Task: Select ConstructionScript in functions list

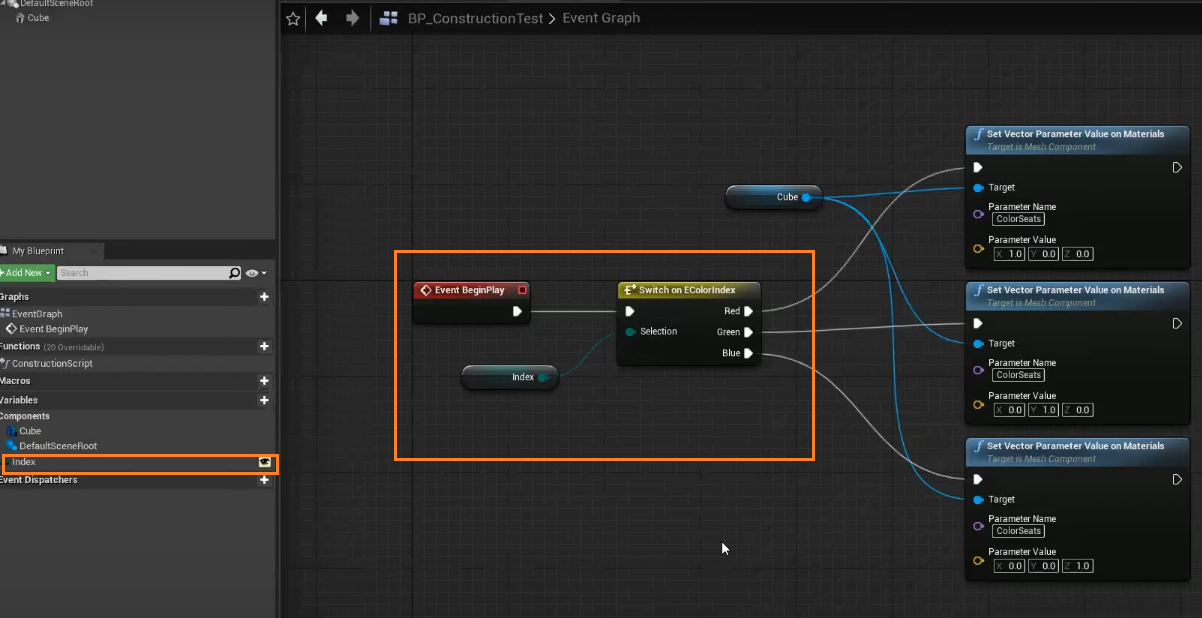Action: point(52,364)
